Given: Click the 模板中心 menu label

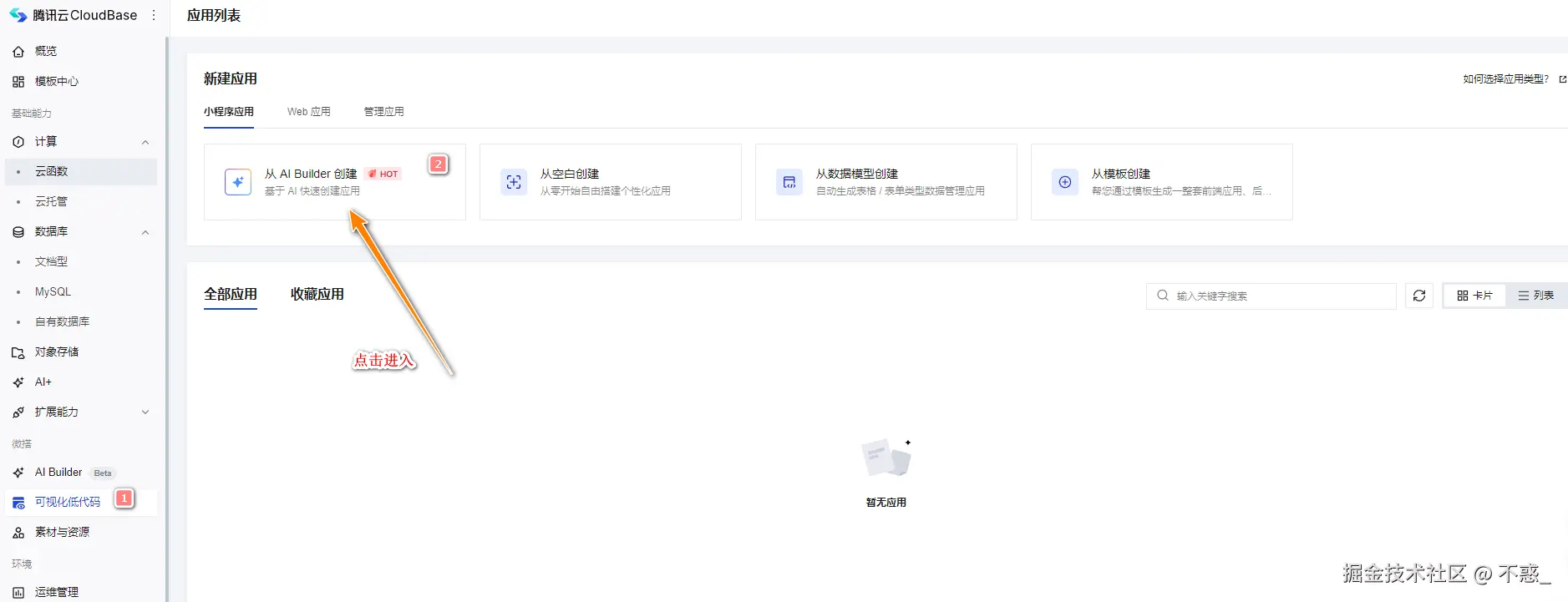Looking at the screenshot, I should [x=57, y=81].
